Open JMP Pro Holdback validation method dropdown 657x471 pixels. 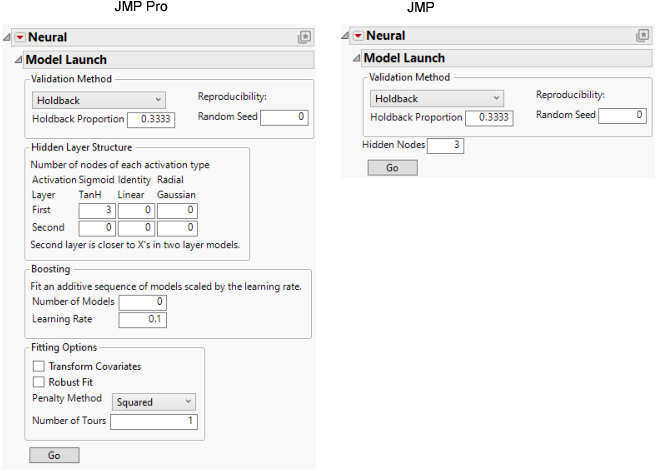tap(98, 100)
